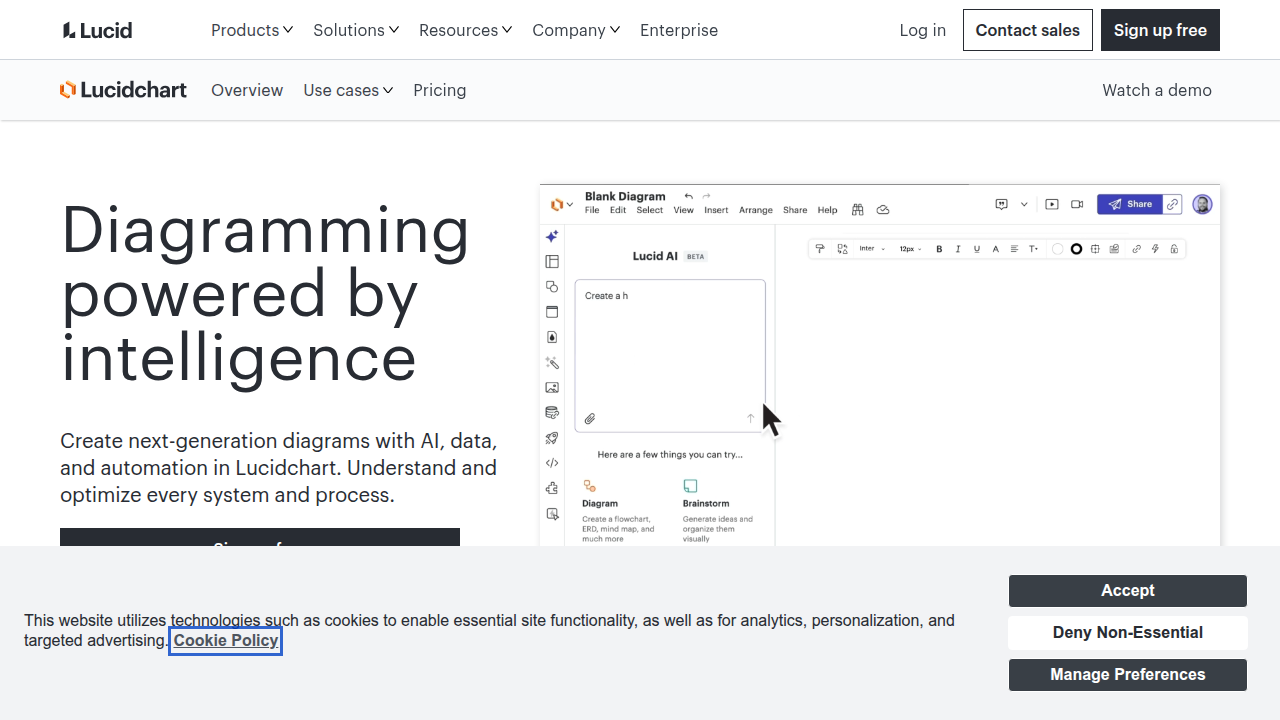Click the change shape icon in toolbar

(843, 249)
